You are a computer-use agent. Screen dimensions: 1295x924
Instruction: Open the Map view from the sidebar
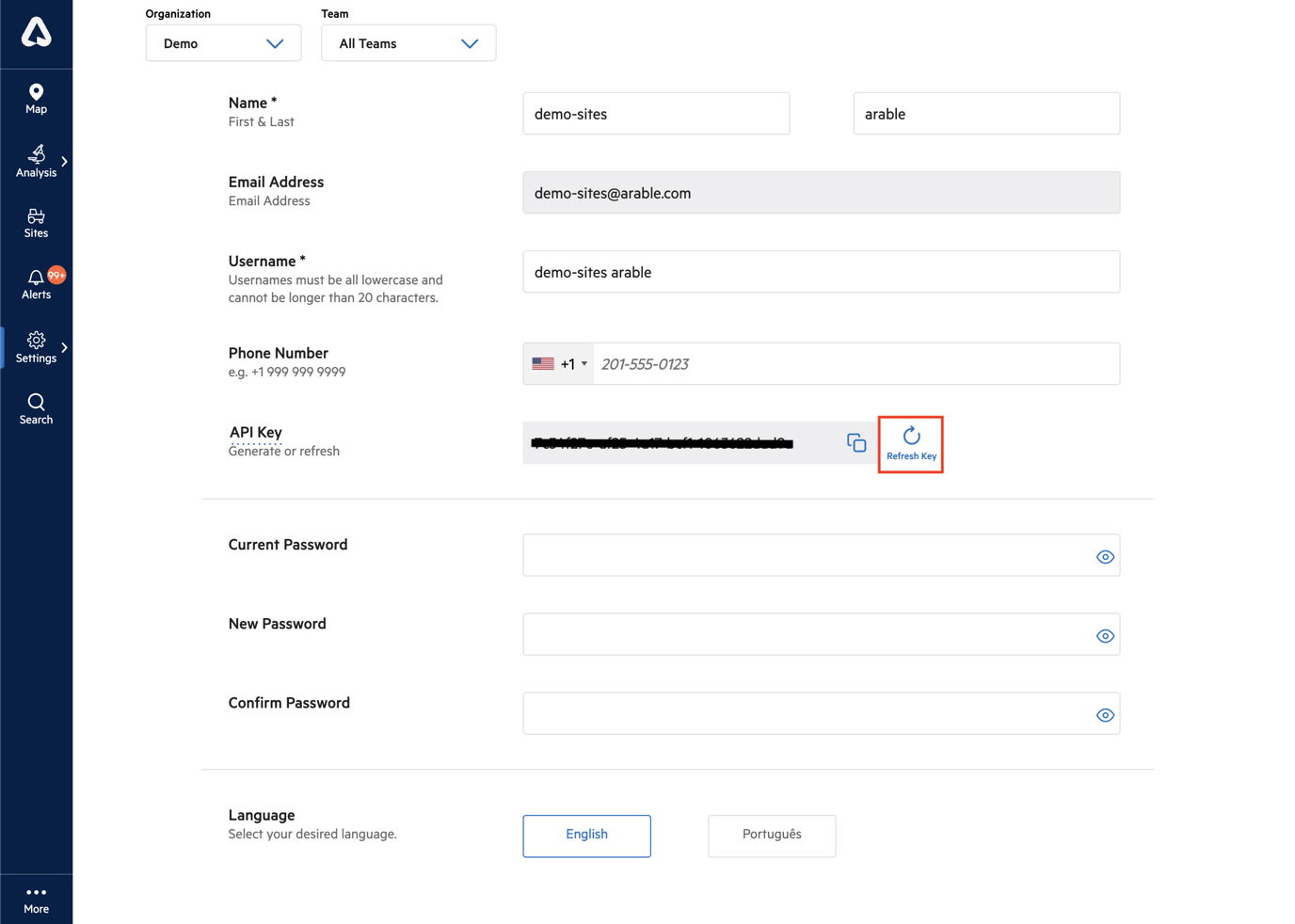click(x=36, y=99)
